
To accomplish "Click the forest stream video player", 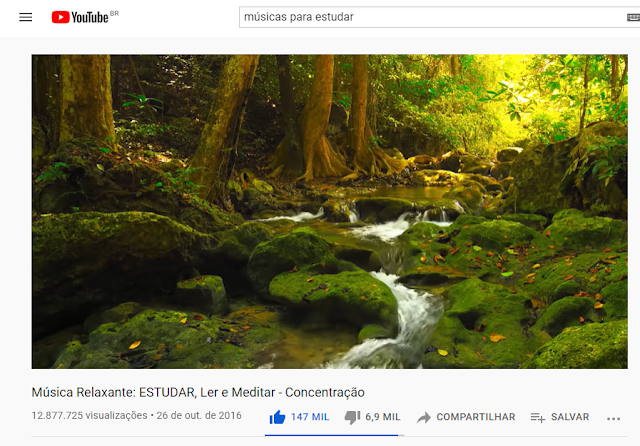I will click(x=329, y=211).
